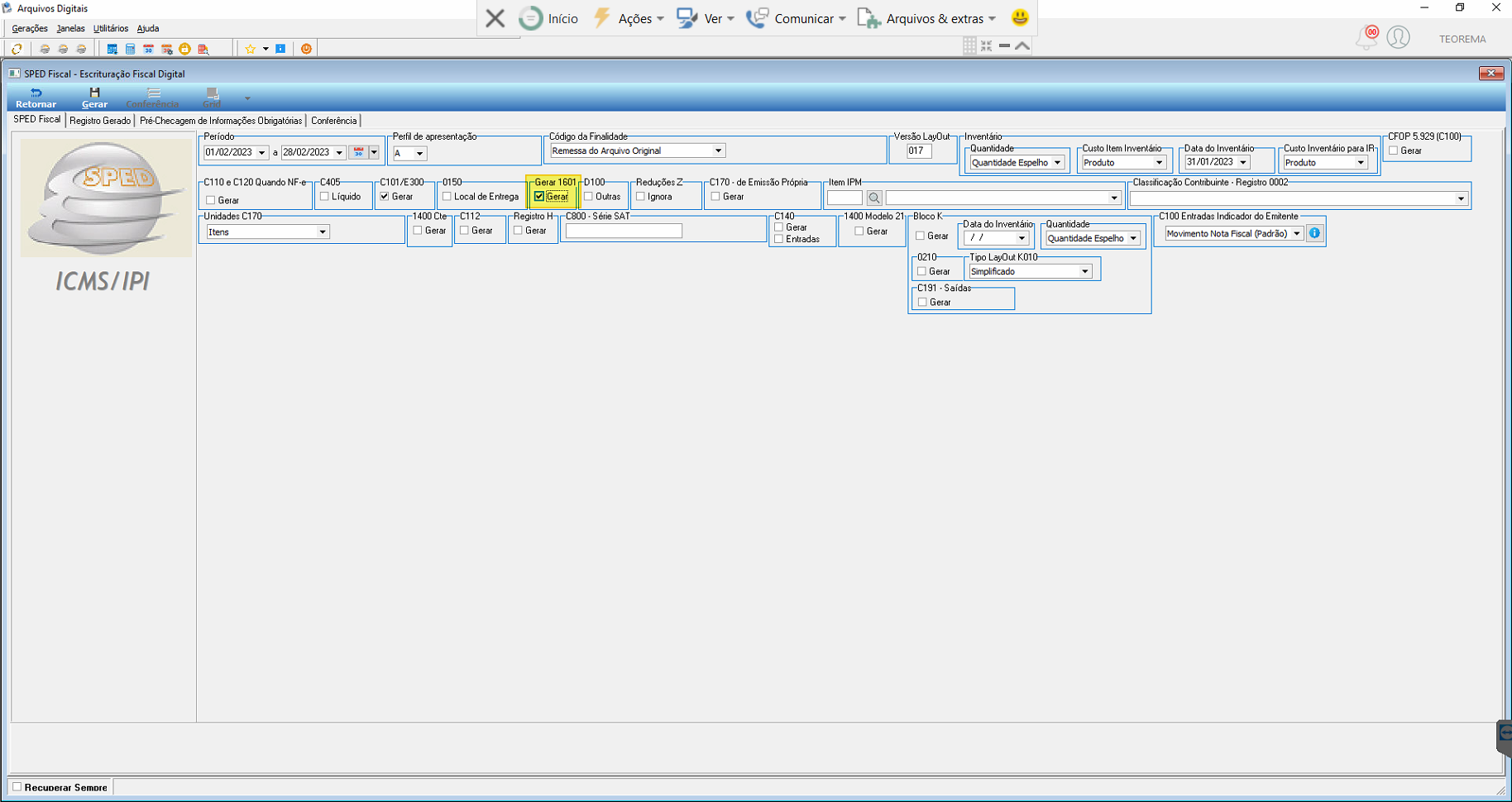
Task: Open the Ver menu button
Action: click(x=705, y=18)
